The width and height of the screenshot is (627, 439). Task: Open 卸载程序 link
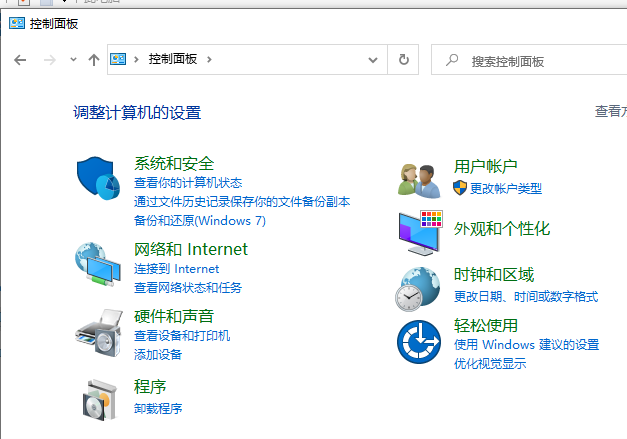coord(158,408)
